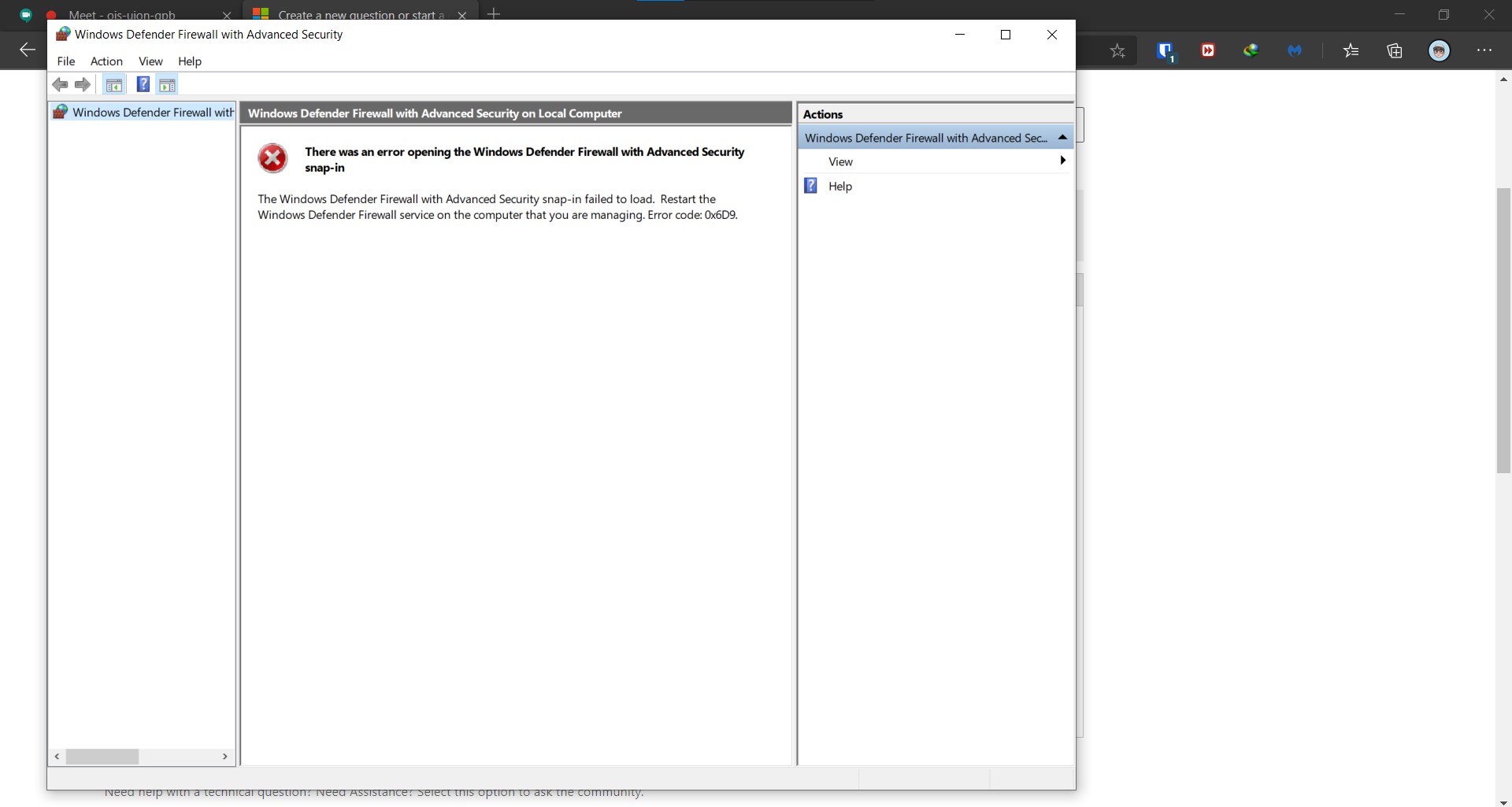1512x807 pixels.
Task: Open the browser Collections icon
Action: (1395, 51)
